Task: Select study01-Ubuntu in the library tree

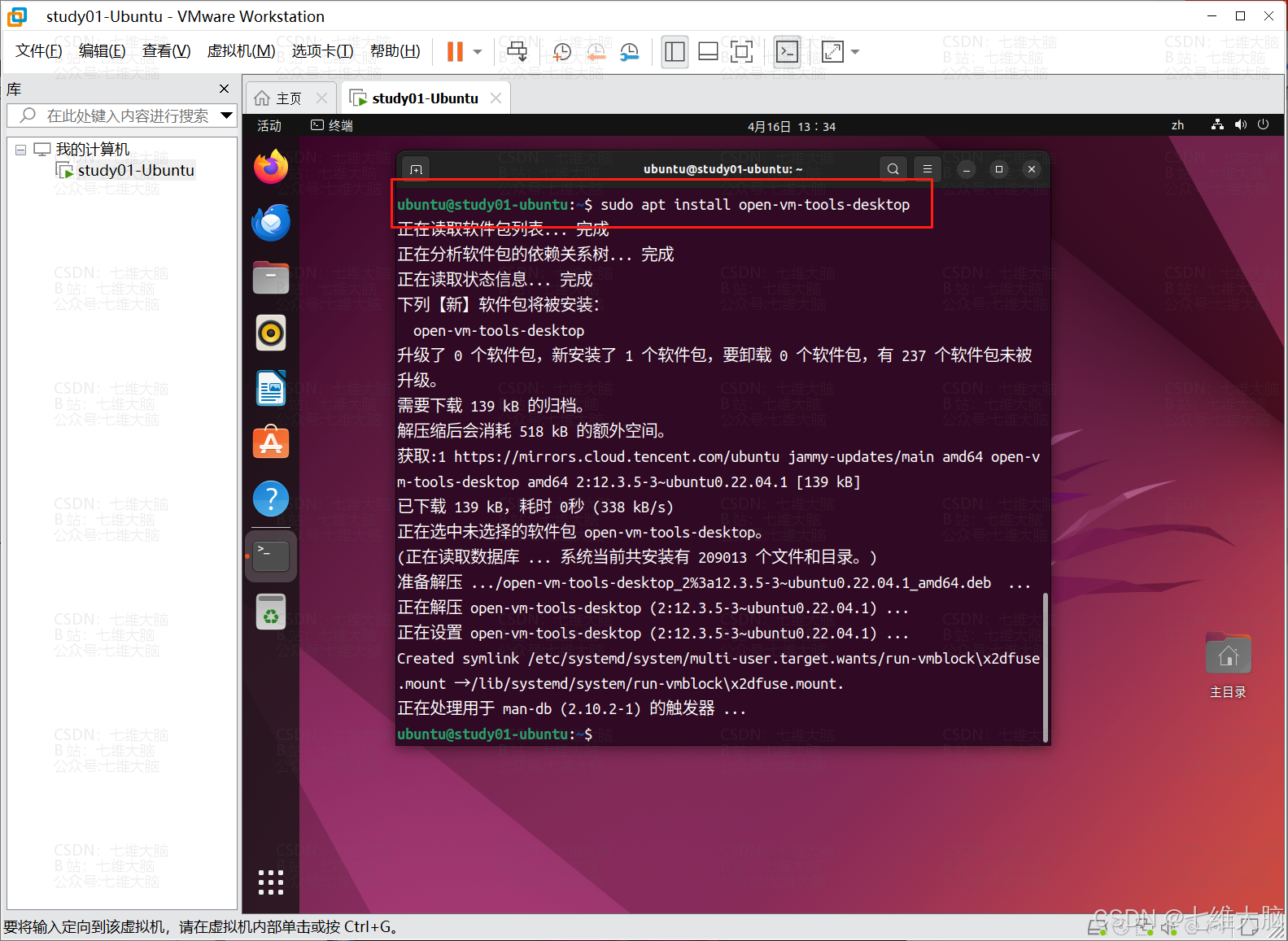Action: (x=126, y=170)
